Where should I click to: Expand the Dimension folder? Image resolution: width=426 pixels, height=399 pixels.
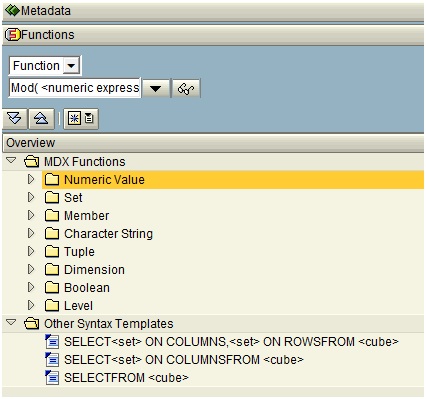click(31, 269)
